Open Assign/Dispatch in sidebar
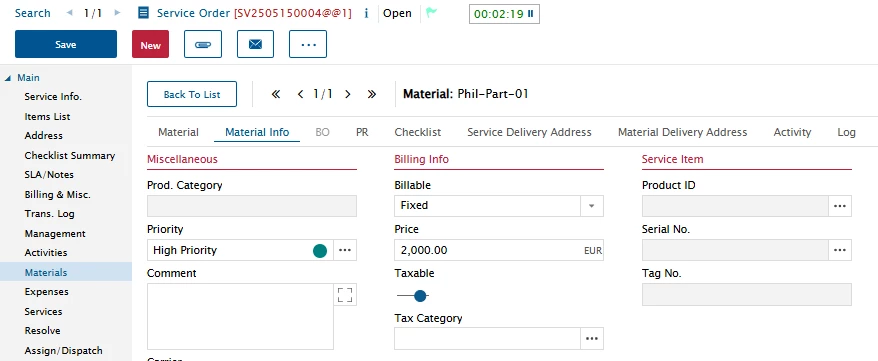This screenshot has height=361, width=878. point(63,350)
